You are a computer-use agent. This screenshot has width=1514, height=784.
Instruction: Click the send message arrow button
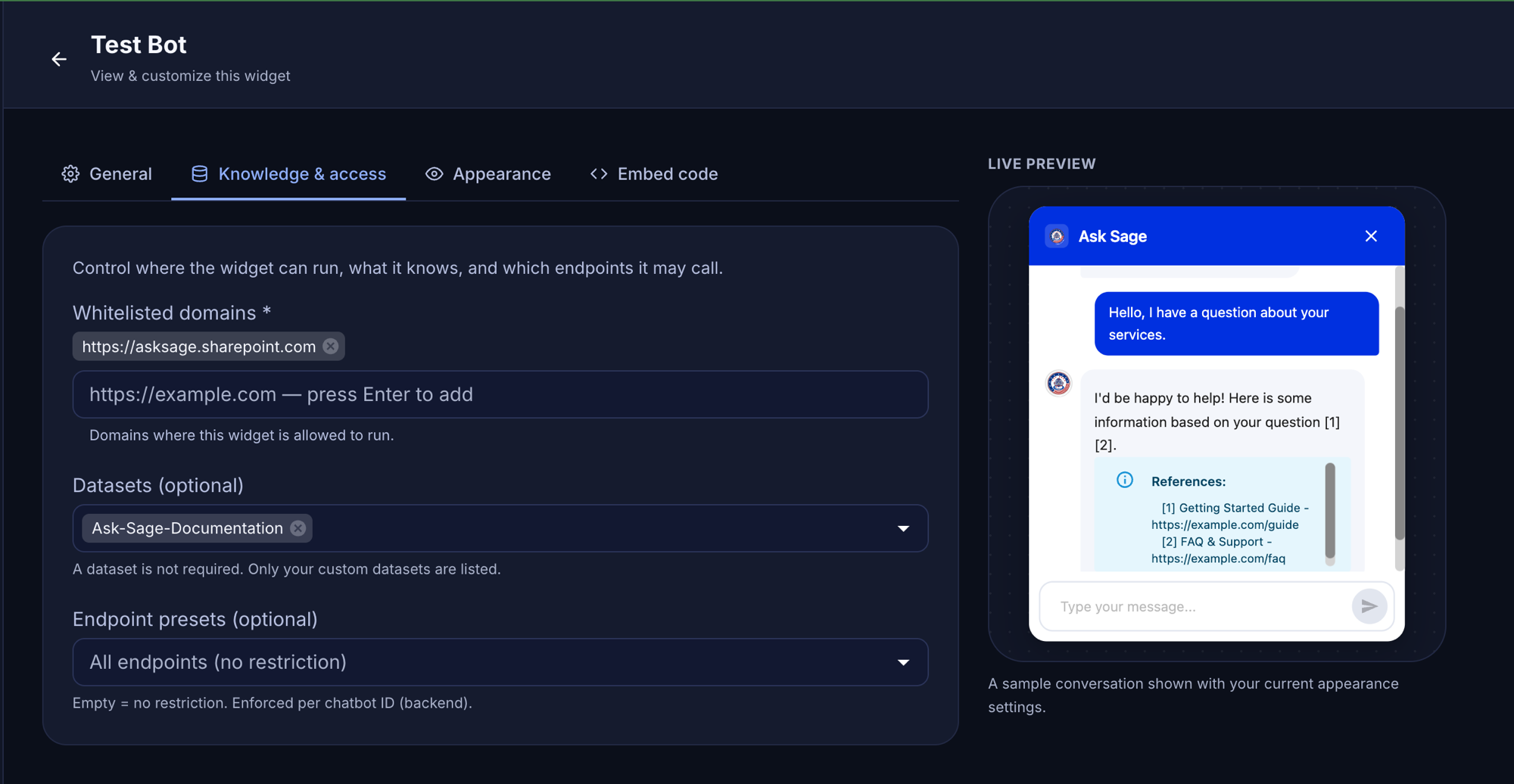point(1369,606)
